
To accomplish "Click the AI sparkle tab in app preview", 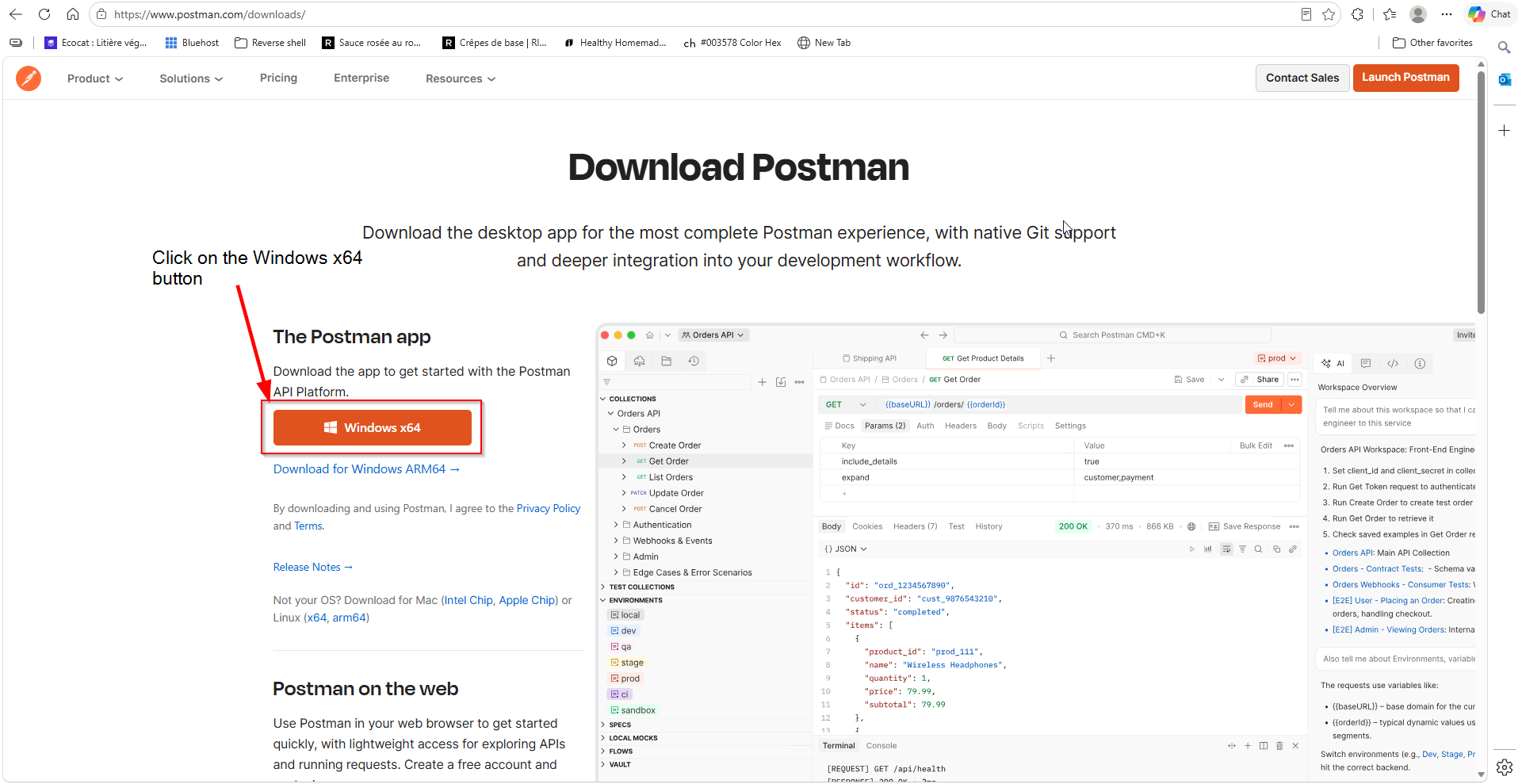I will (x=1333, y=363).
